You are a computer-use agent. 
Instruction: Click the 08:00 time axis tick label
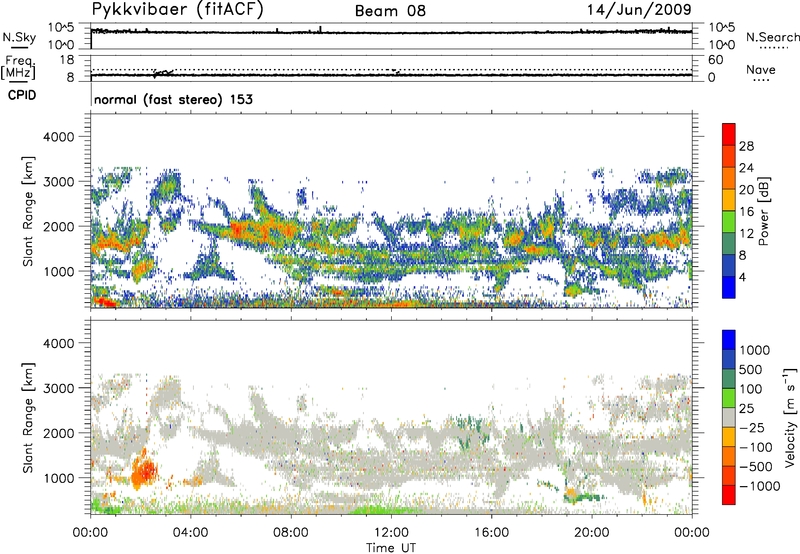click(291, 533)
